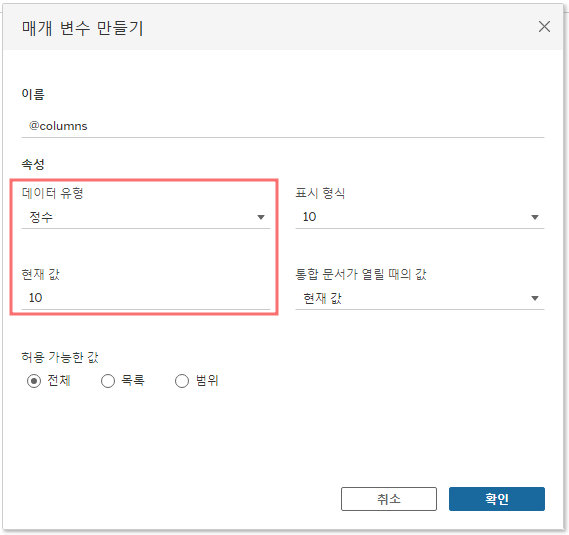The height and width of the screenshot is (535, 569).
Task: Click the 이름 field containing @columns
Action: (x=283, y=126)
